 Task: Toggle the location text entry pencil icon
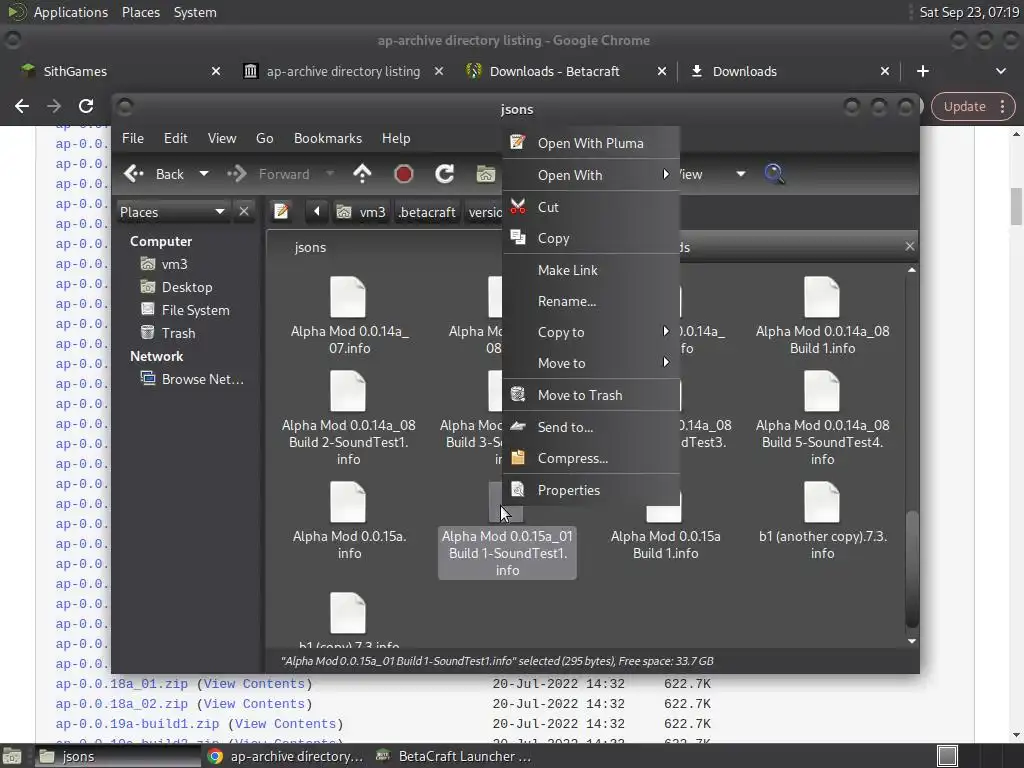coord(281,212)
